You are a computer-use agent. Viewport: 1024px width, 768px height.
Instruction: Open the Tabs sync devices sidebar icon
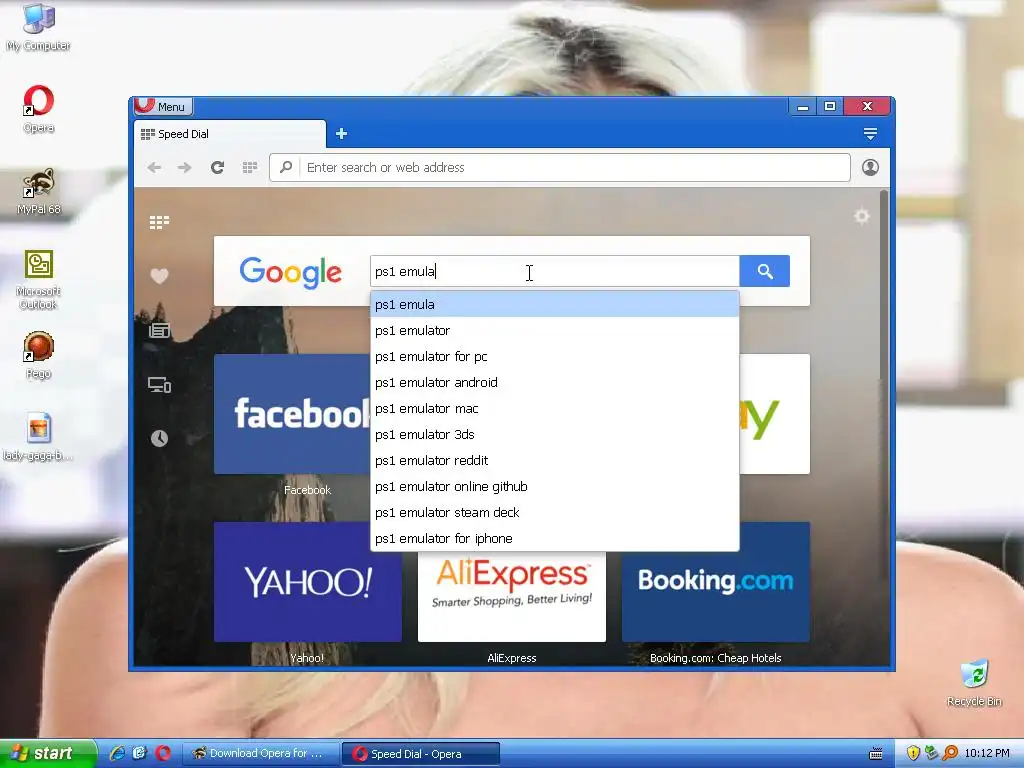pos(159,385)
